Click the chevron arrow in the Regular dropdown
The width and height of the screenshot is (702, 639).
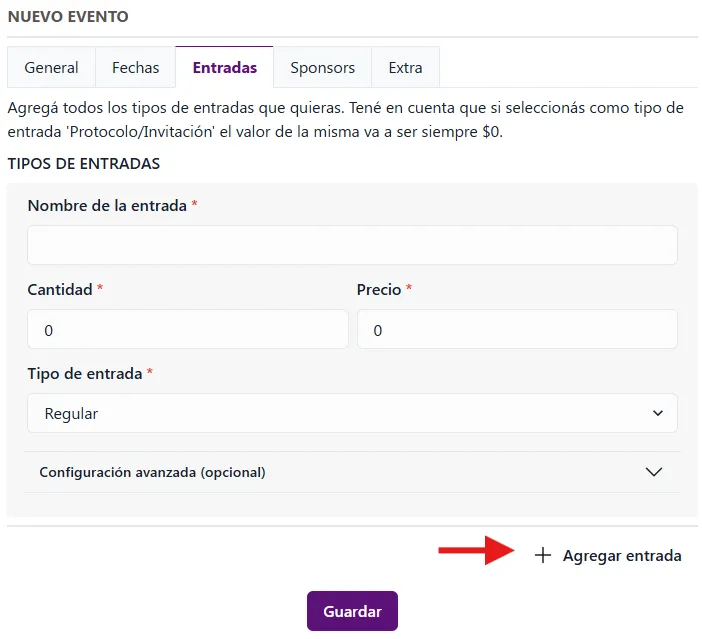(657, 413)
